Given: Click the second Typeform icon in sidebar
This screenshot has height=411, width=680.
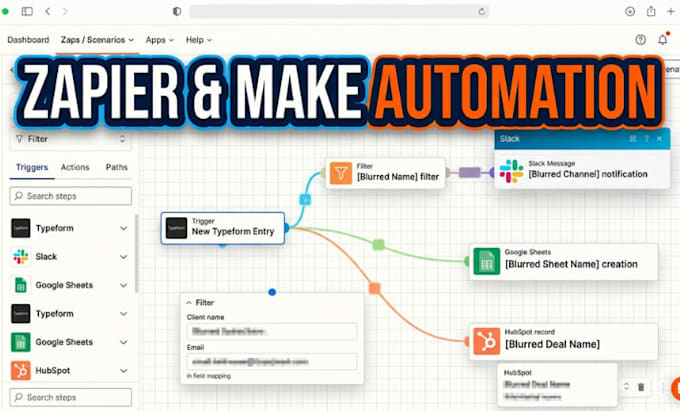Looking at the screenshot, I should click(20, 313).
